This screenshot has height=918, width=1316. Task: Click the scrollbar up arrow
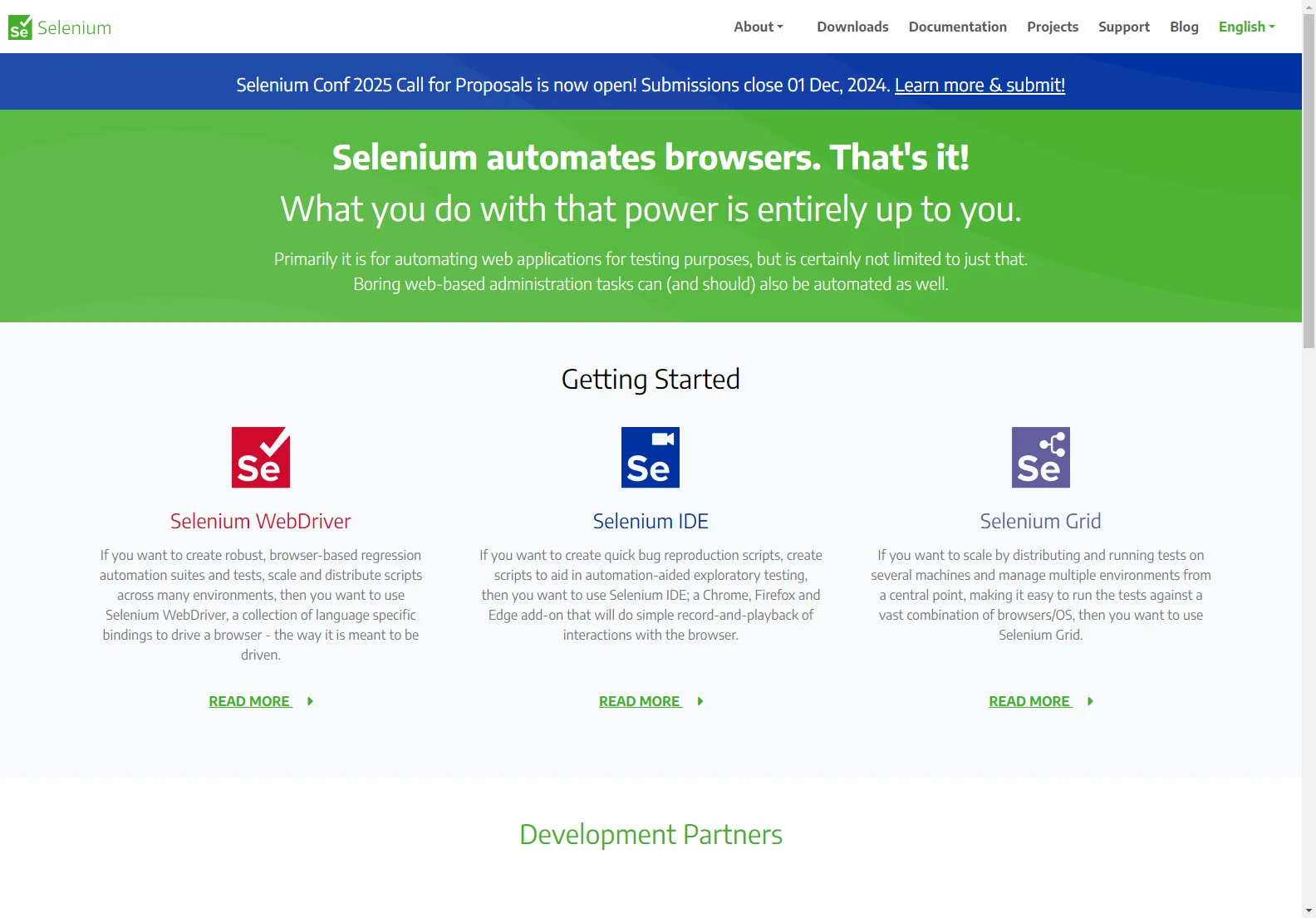1309,6
